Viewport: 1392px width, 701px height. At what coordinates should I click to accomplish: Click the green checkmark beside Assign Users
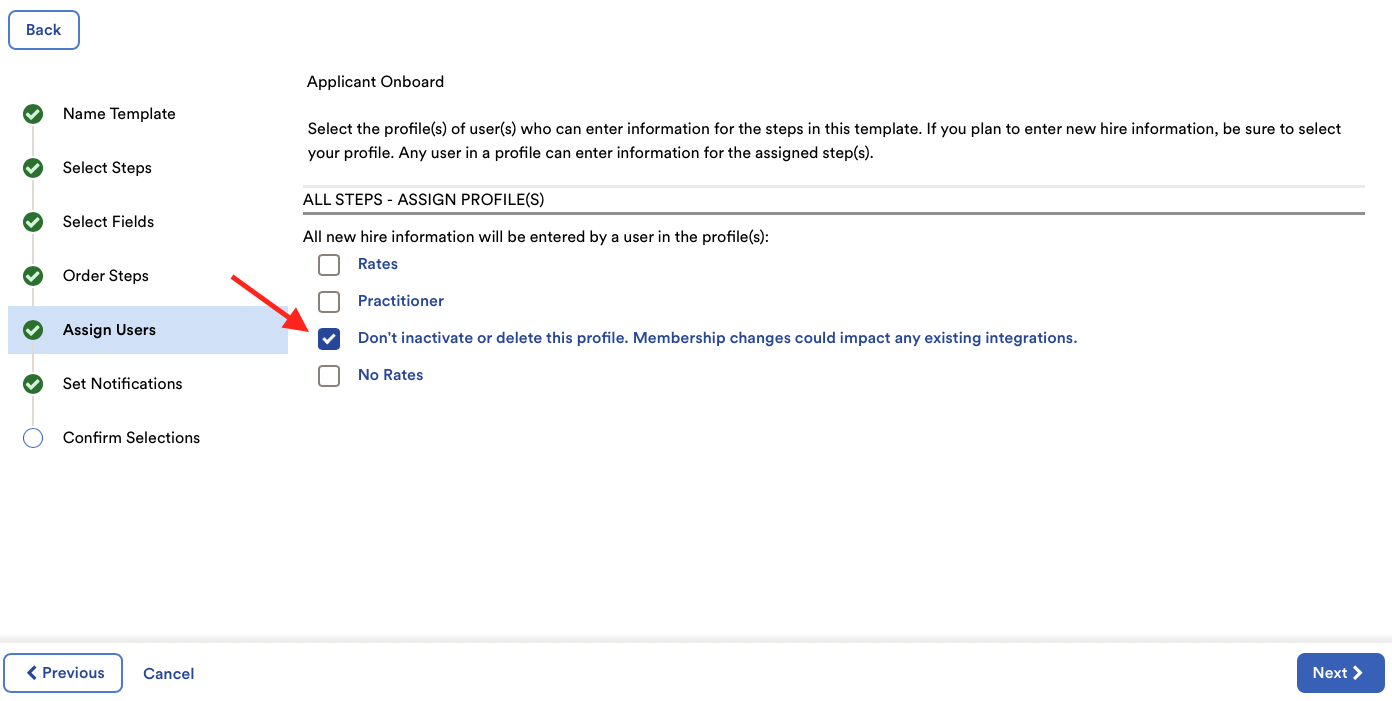33,330
